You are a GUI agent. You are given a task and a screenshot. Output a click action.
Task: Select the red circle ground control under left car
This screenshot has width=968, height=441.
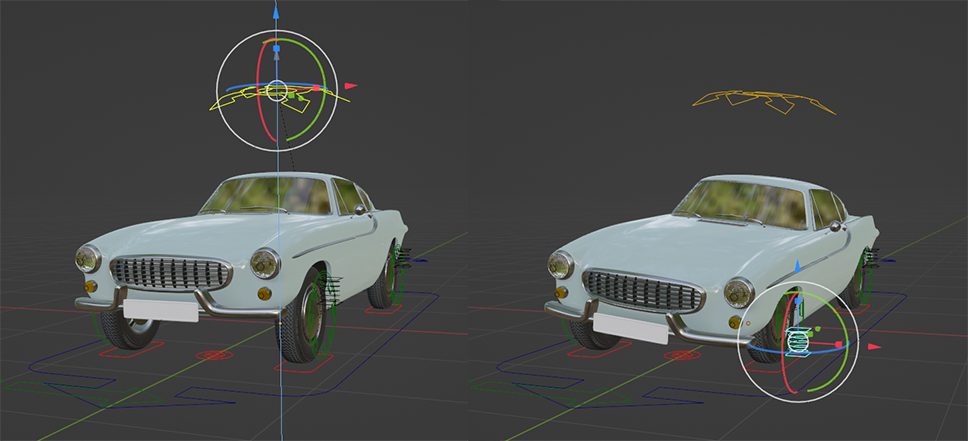(x=212, y=355)
